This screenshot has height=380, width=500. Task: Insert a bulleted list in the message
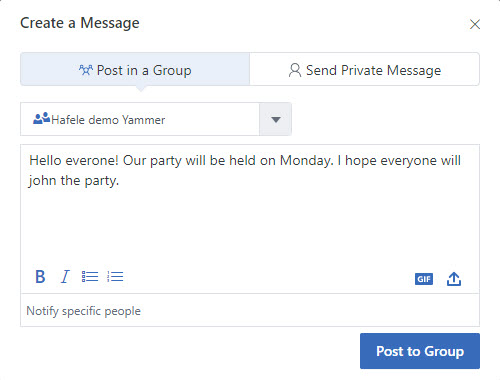90,277
